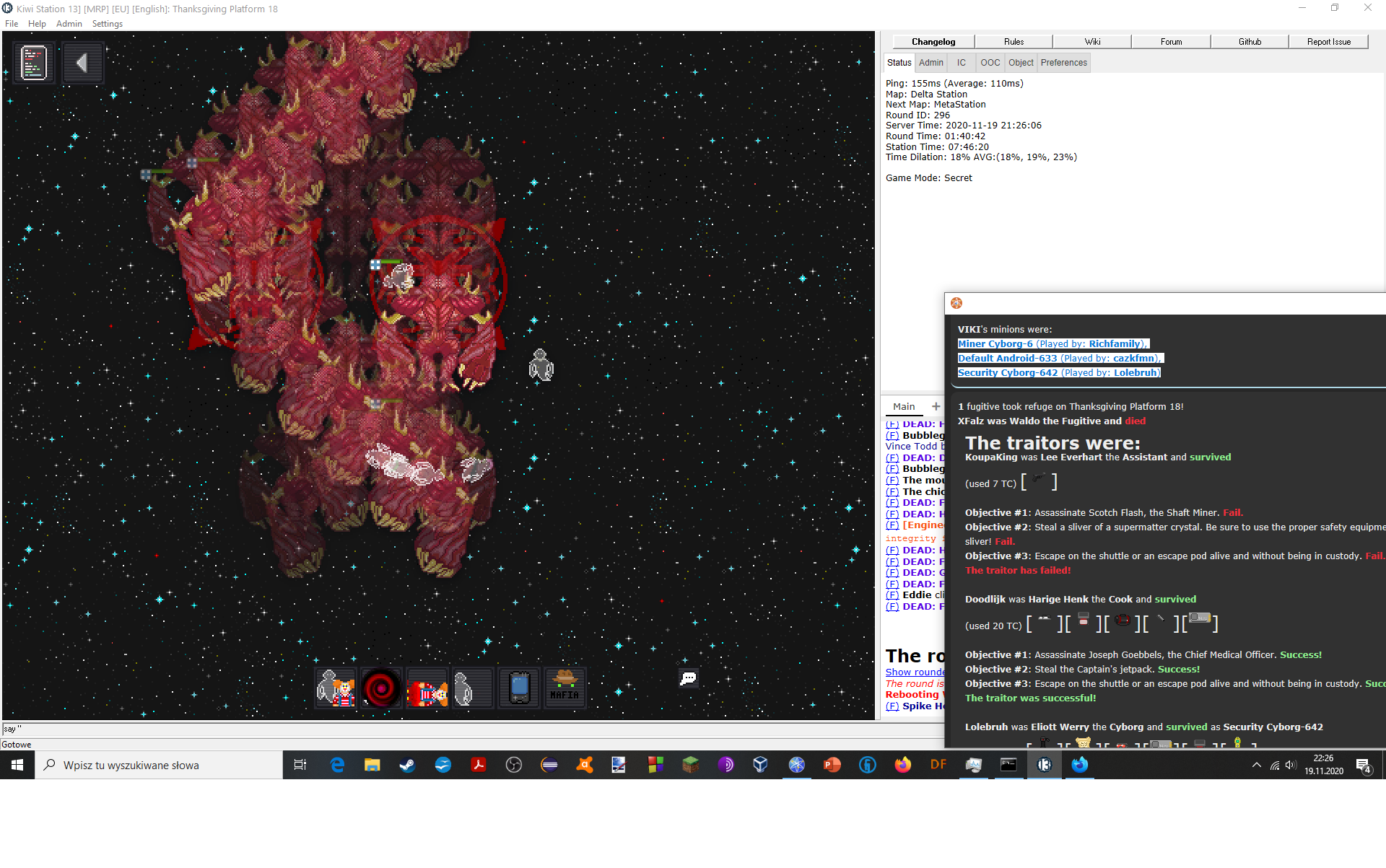Open Steam from the taskbar
The width and height of the screenshot is (1386, 868).
408,765
